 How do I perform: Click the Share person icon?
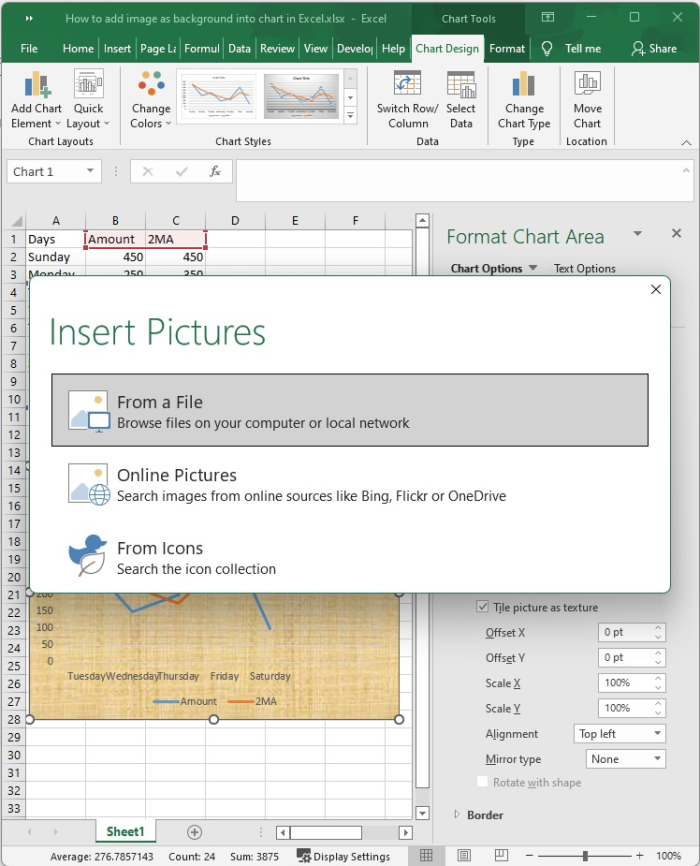click(638, 49)
